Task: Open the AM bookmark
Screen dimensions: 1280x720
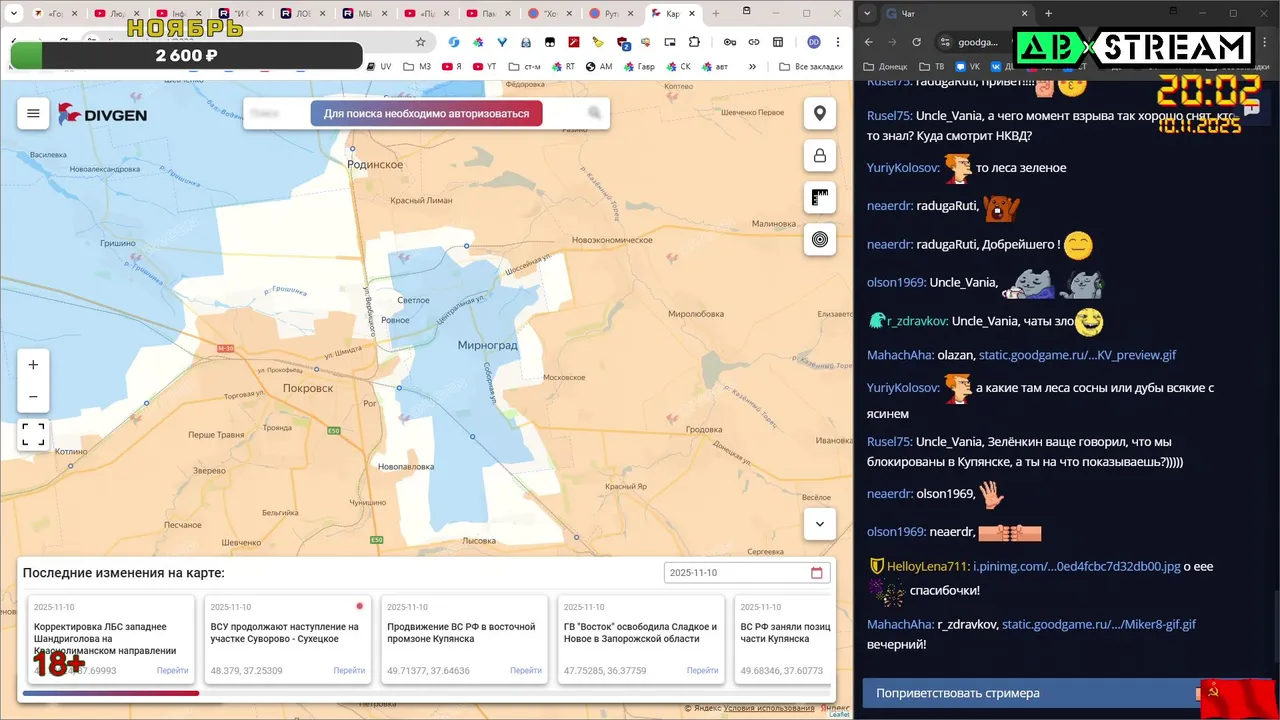Action: pyautogui.click(x=599, y=66)
